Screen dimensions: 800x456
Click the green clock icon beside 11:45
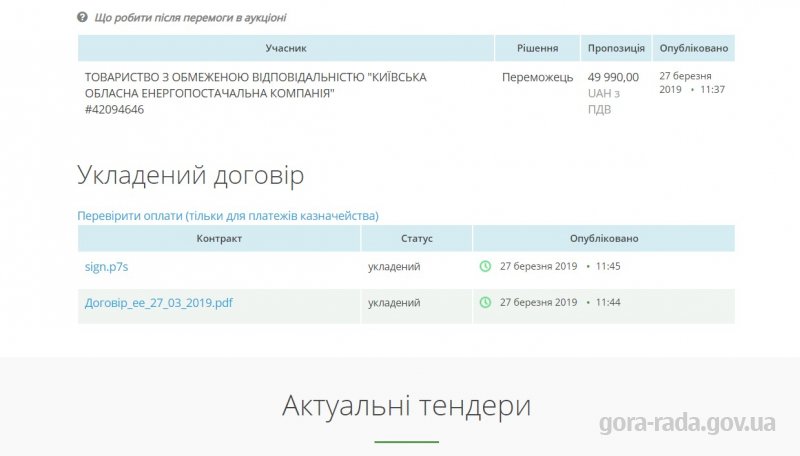coord(485,266)
